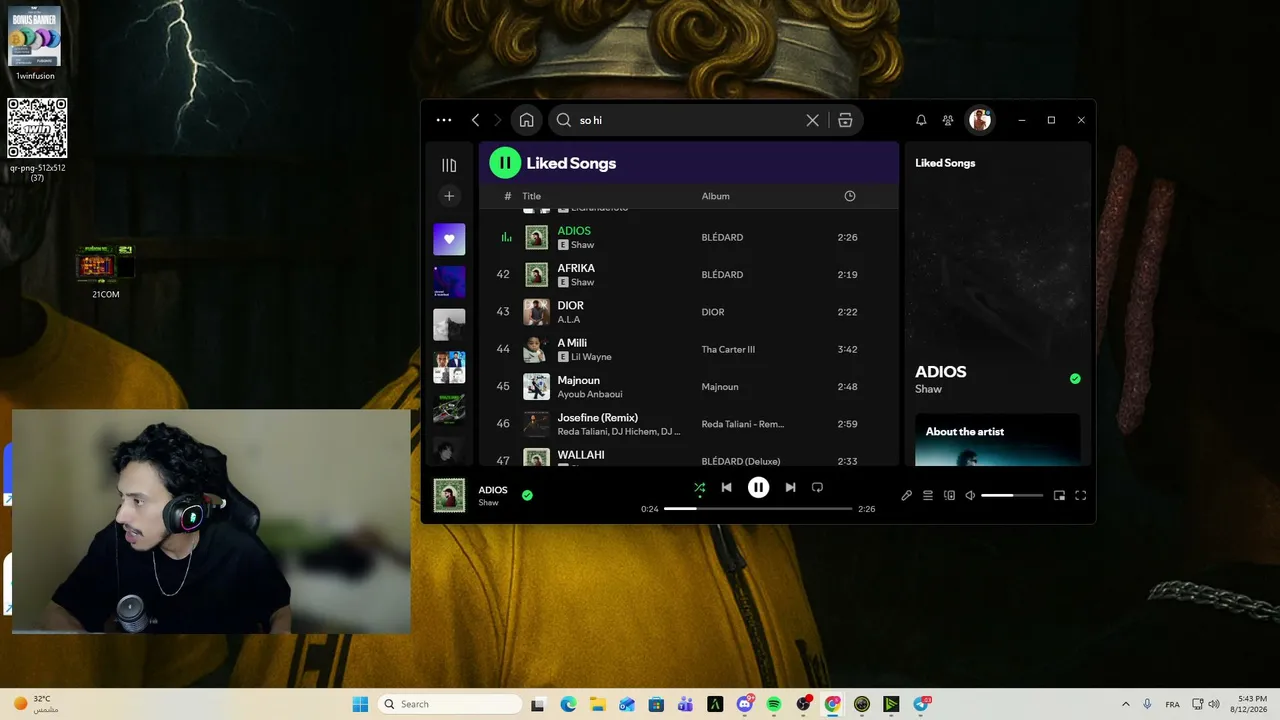This screenshot has height=720, width=1280.
Task: Expand Your Library sidebar
Action: 449,165
